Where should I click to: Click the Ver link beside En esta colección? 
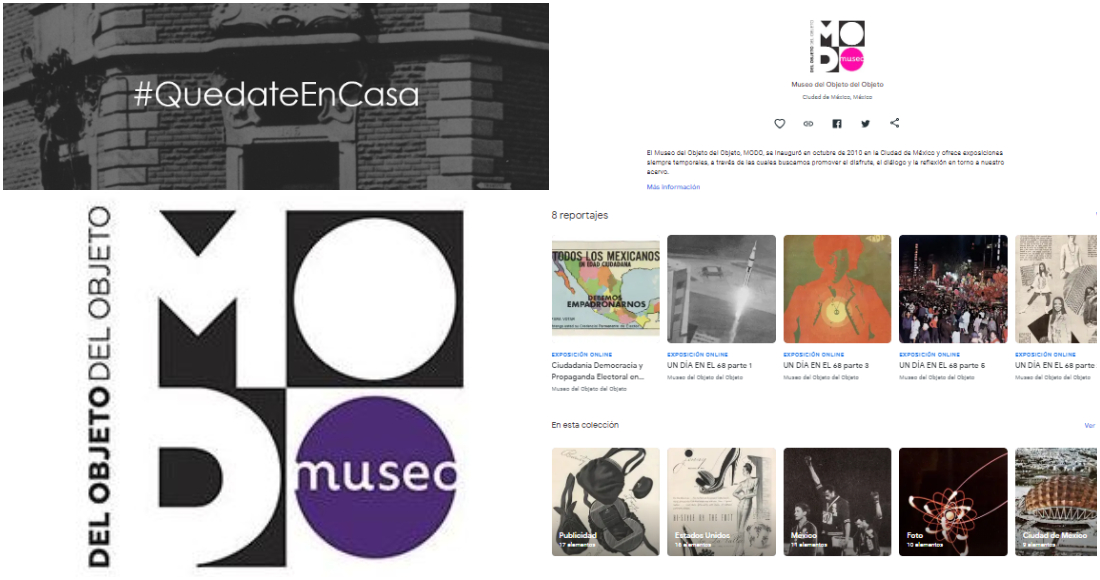tap(1089, 425)
